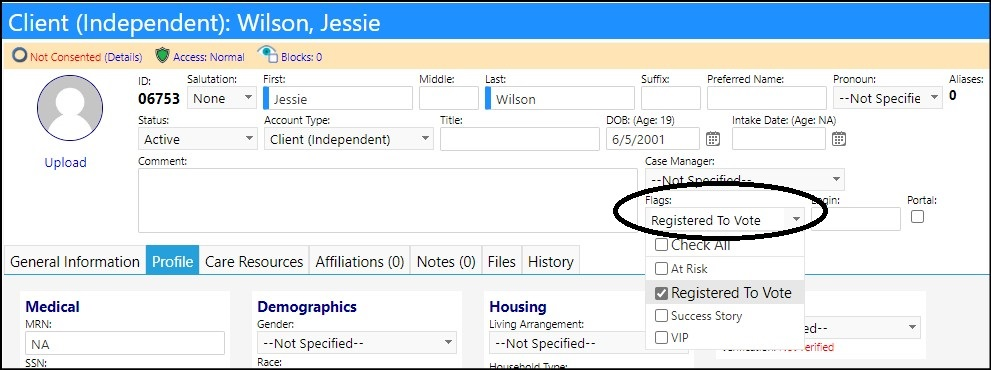Open the DOB calendar picker icon
The width and height of the screenshot is (991, 370).
tap(713, 139)
